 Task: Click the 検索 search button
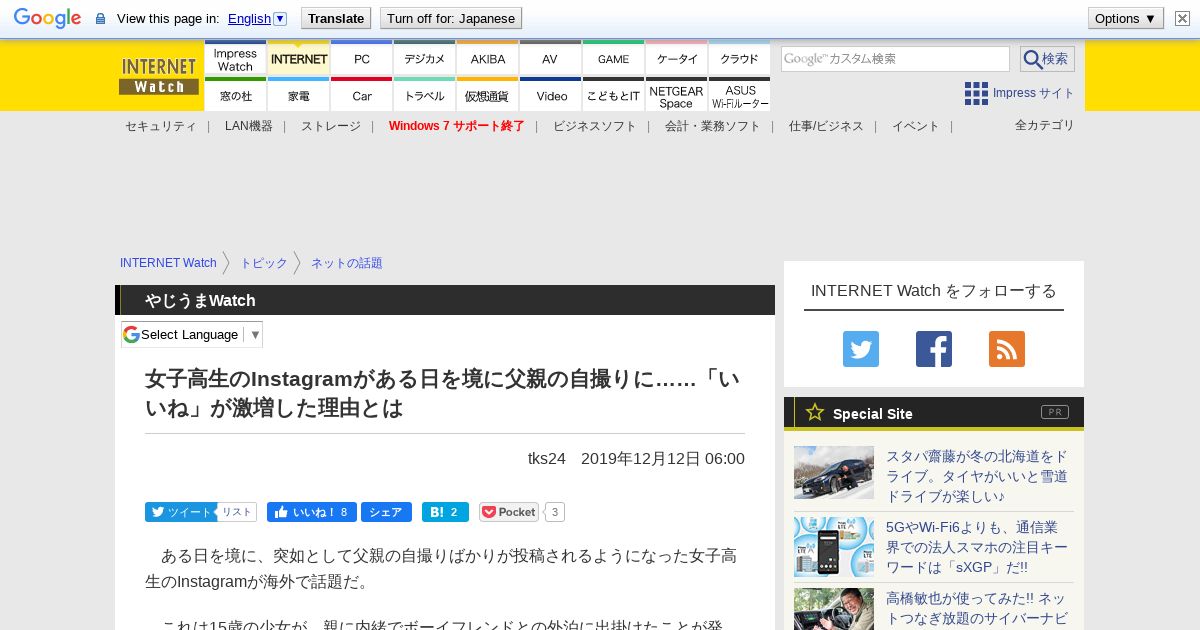click(x=1047, y=59)
